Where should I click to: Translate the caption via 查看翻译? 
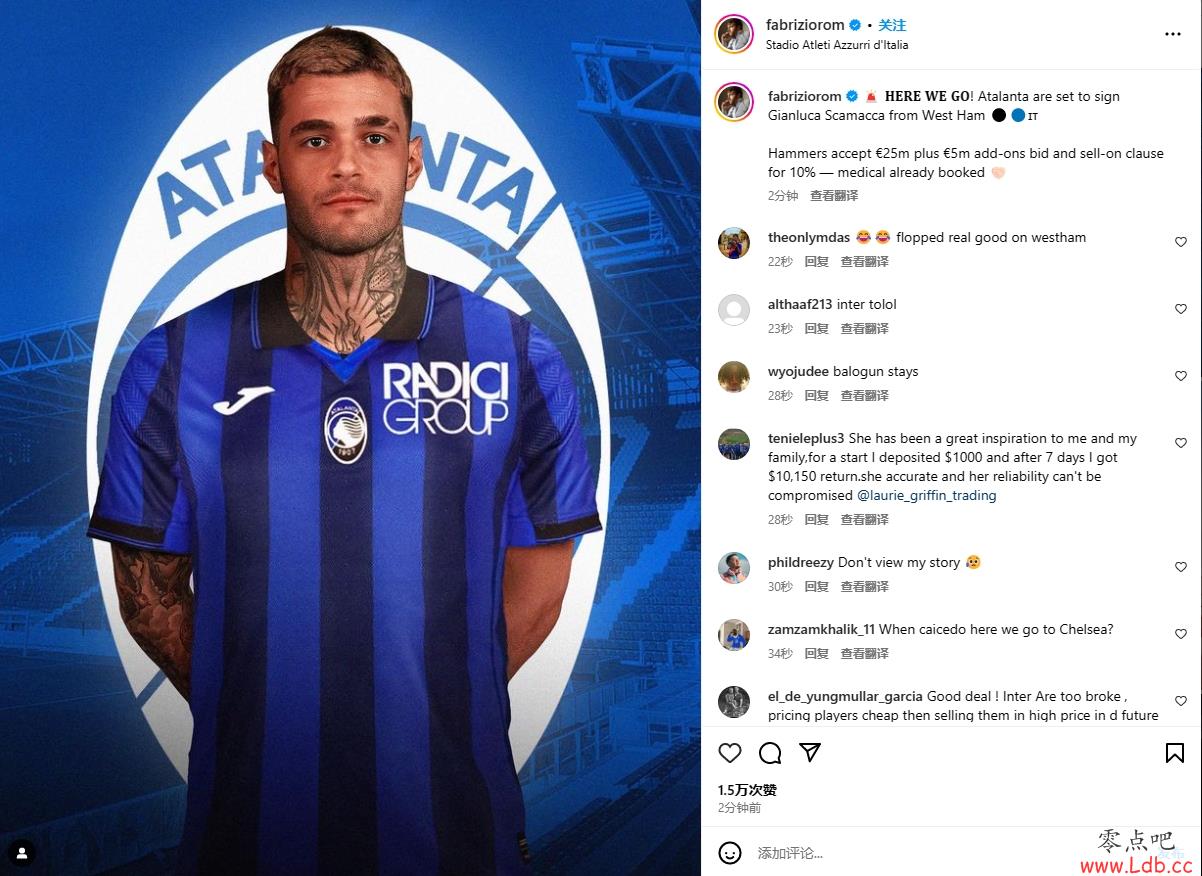(834, 196)
